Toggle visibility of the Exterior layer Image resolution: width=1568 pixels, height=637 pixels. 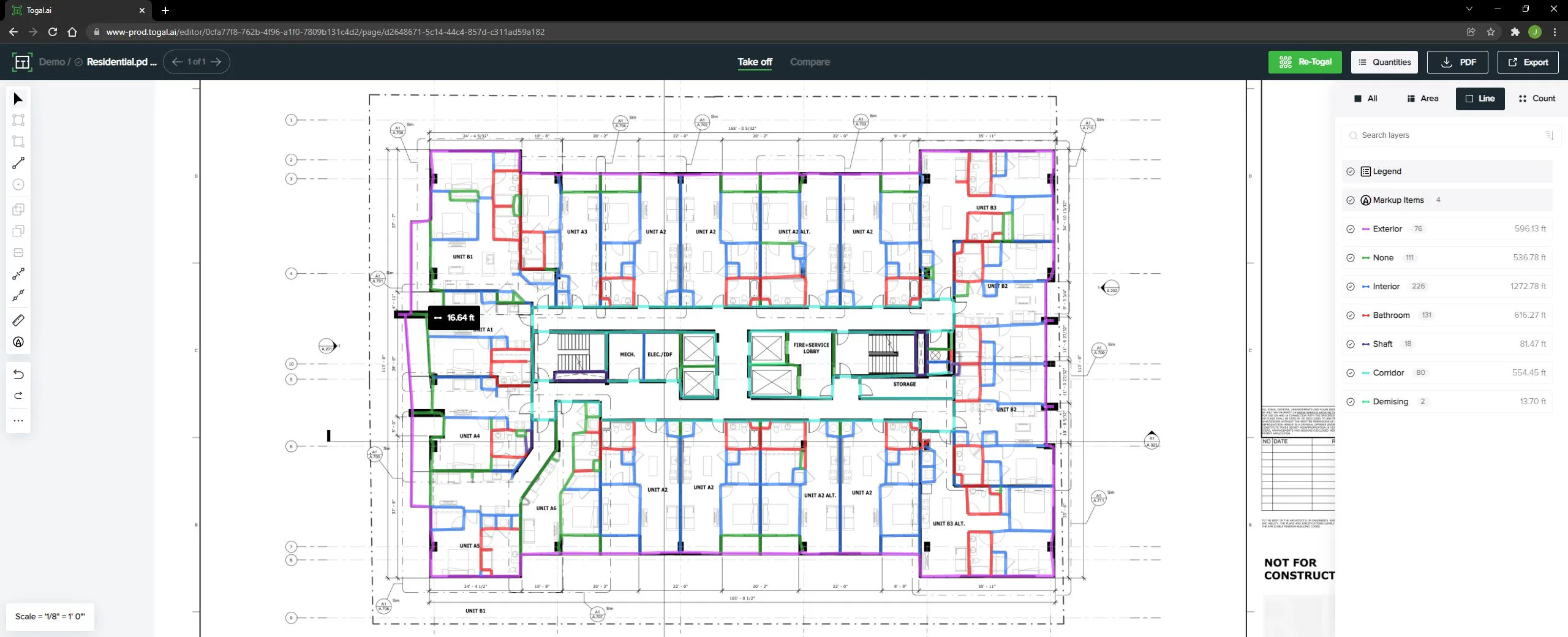[x=1351, y=229]
